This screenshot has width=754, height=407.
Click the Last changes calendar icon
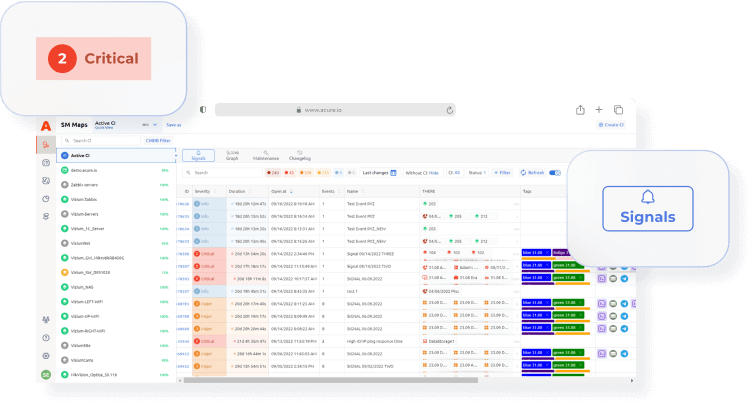[393, 173]
